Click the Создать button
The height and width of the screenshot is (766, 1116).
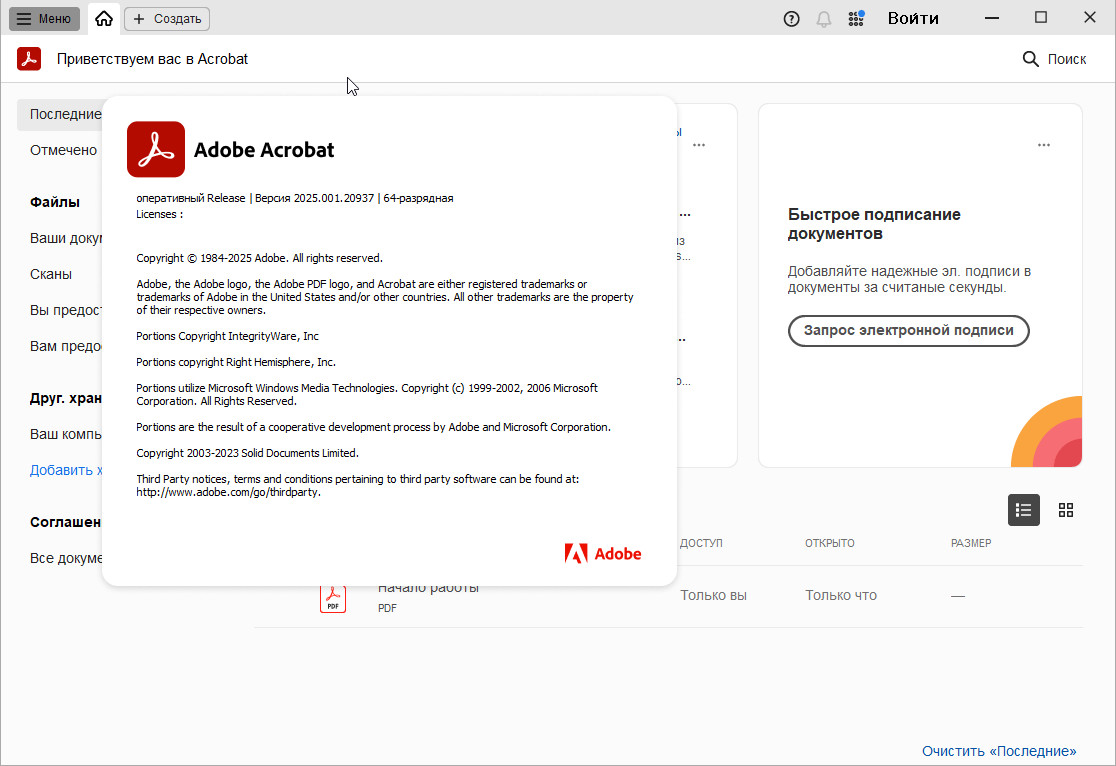tap(167, 18)
